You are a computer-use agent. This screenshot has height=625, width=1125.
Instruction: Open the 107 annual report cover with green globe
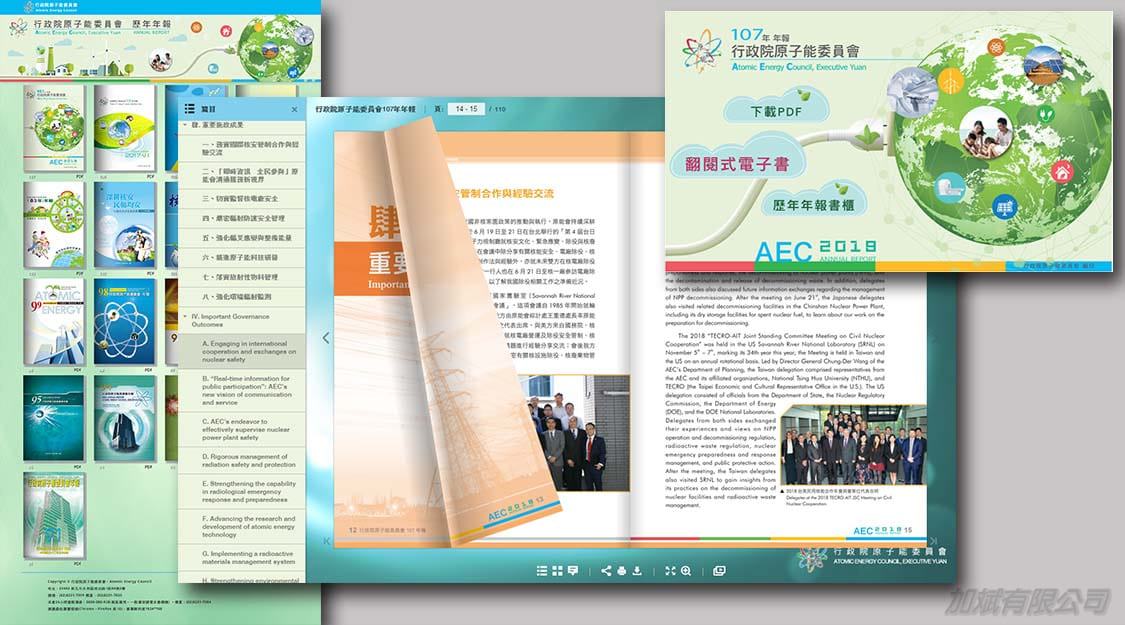[x=54, y=128]
